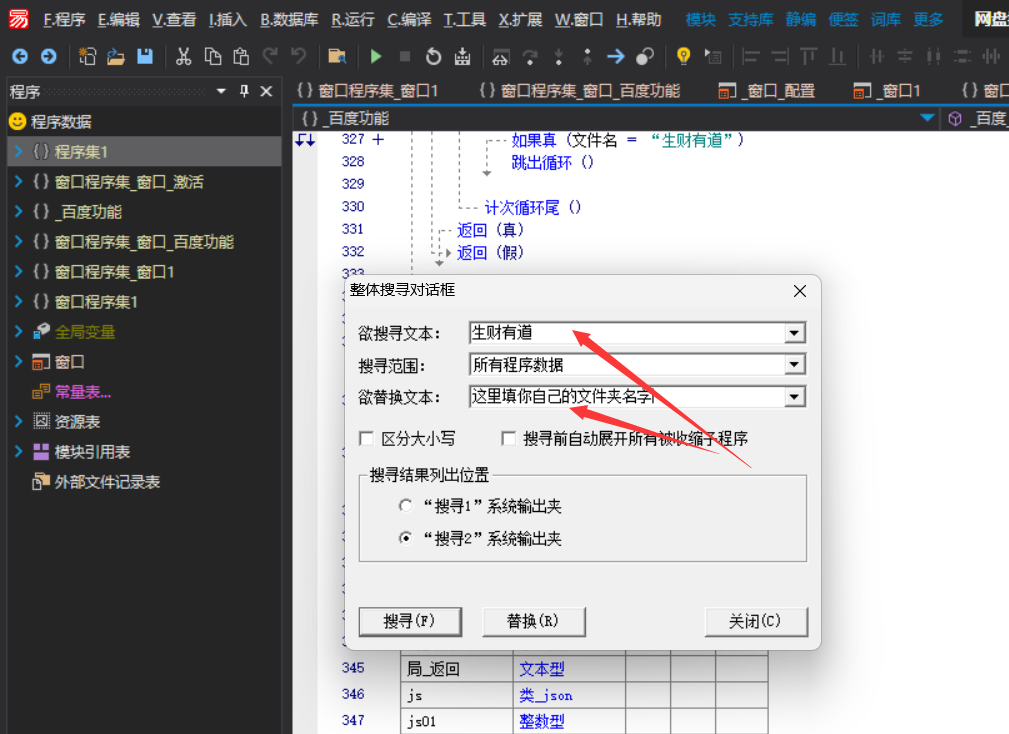Expand the 欲搜寻文本 combo box arrow
This screenshot has height=734, width=1009.
coord(794,333)
